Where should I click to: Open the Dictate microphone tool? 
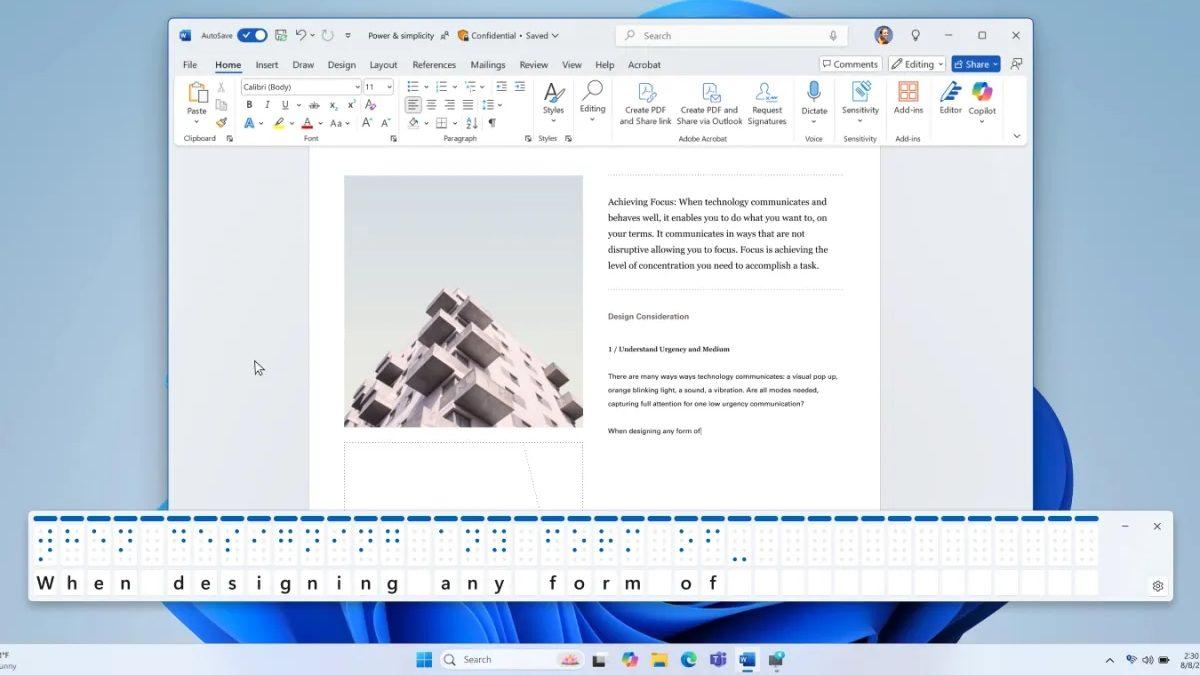[814, 98]
